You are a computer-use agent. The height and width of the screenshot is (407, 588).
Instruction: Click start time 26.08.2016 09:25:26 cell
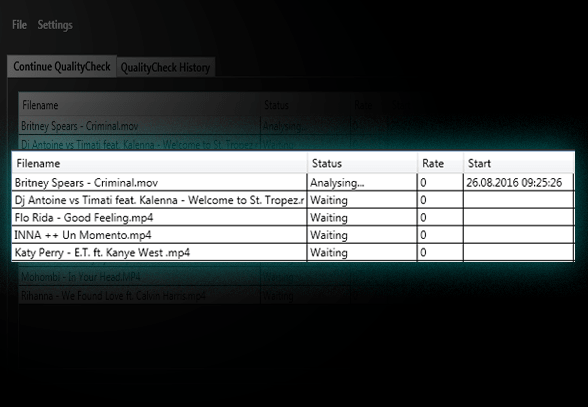(518, 183)
